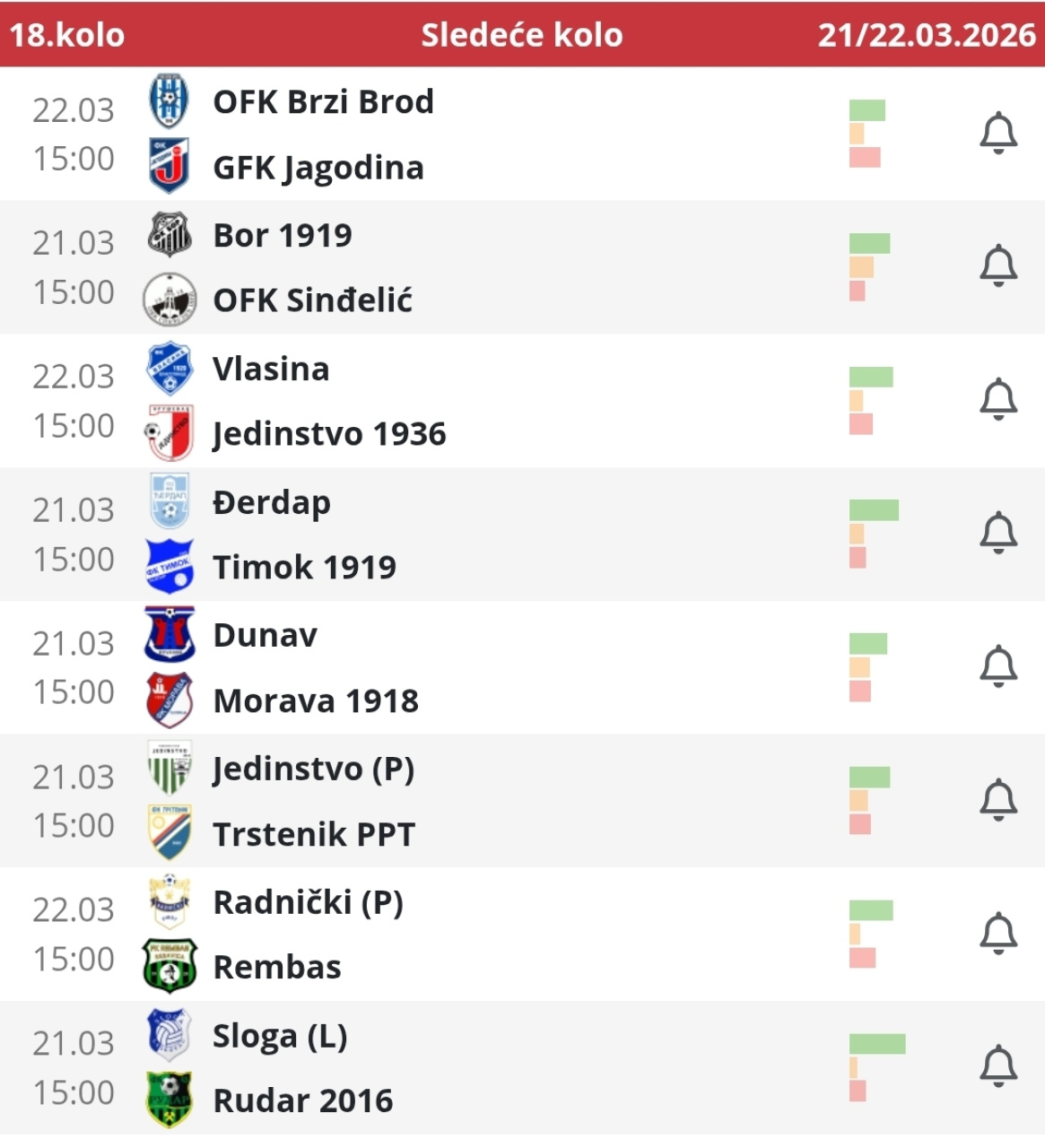The width and height of the screenshot is (1045, 1148).
Task: Click the Trstenik PPT club logo
Action: click(170, 833)
